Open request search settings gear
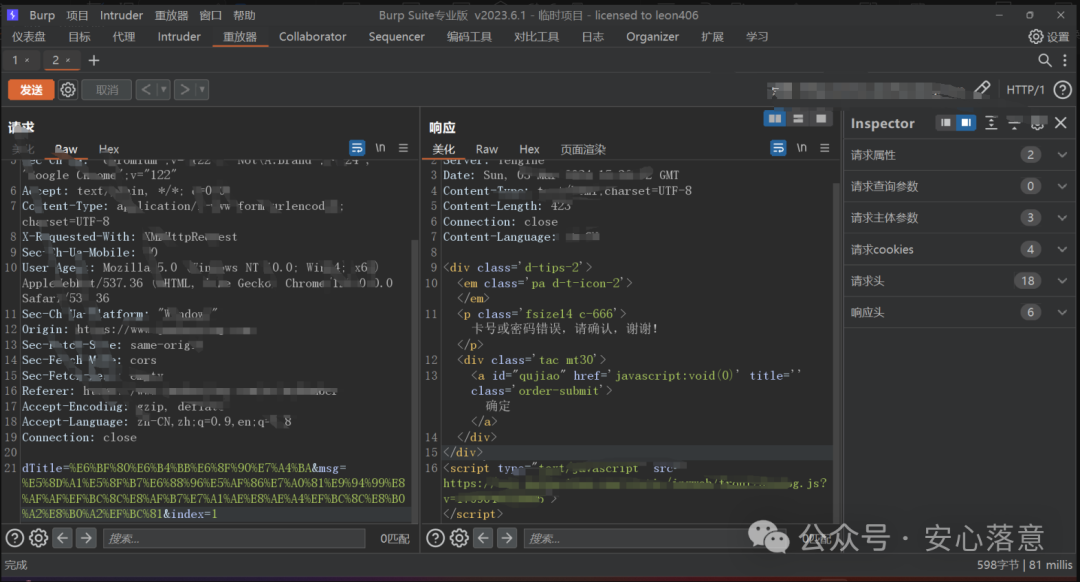Image resolution: width=1080 pixels, height=582 pixels. [39, 538]
